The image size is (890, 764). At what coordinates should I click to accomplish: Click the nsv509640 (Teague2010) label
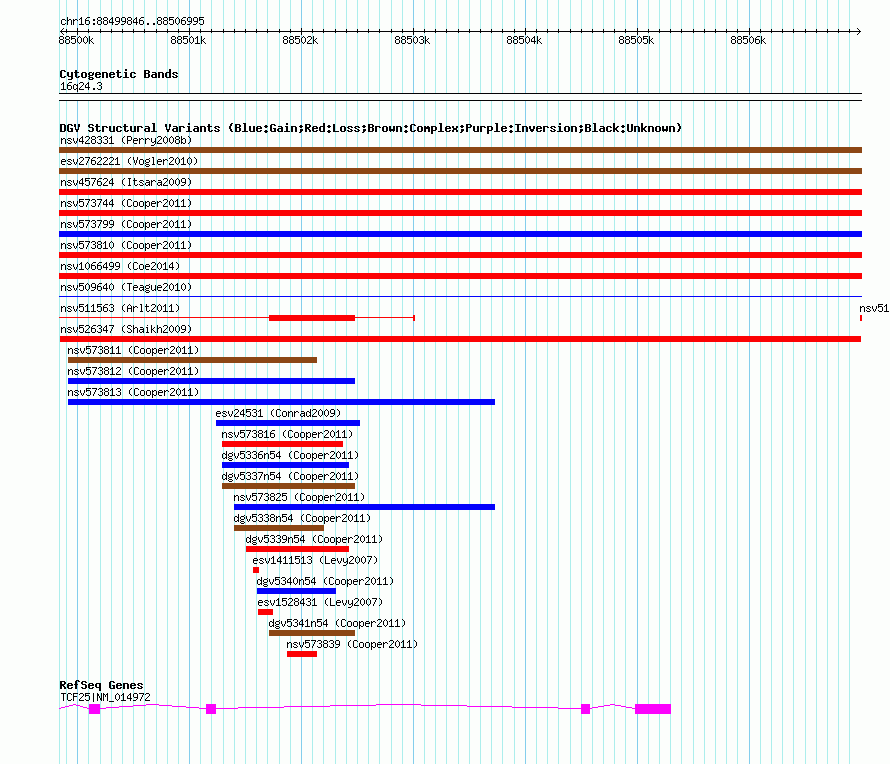tap(126, 287)
